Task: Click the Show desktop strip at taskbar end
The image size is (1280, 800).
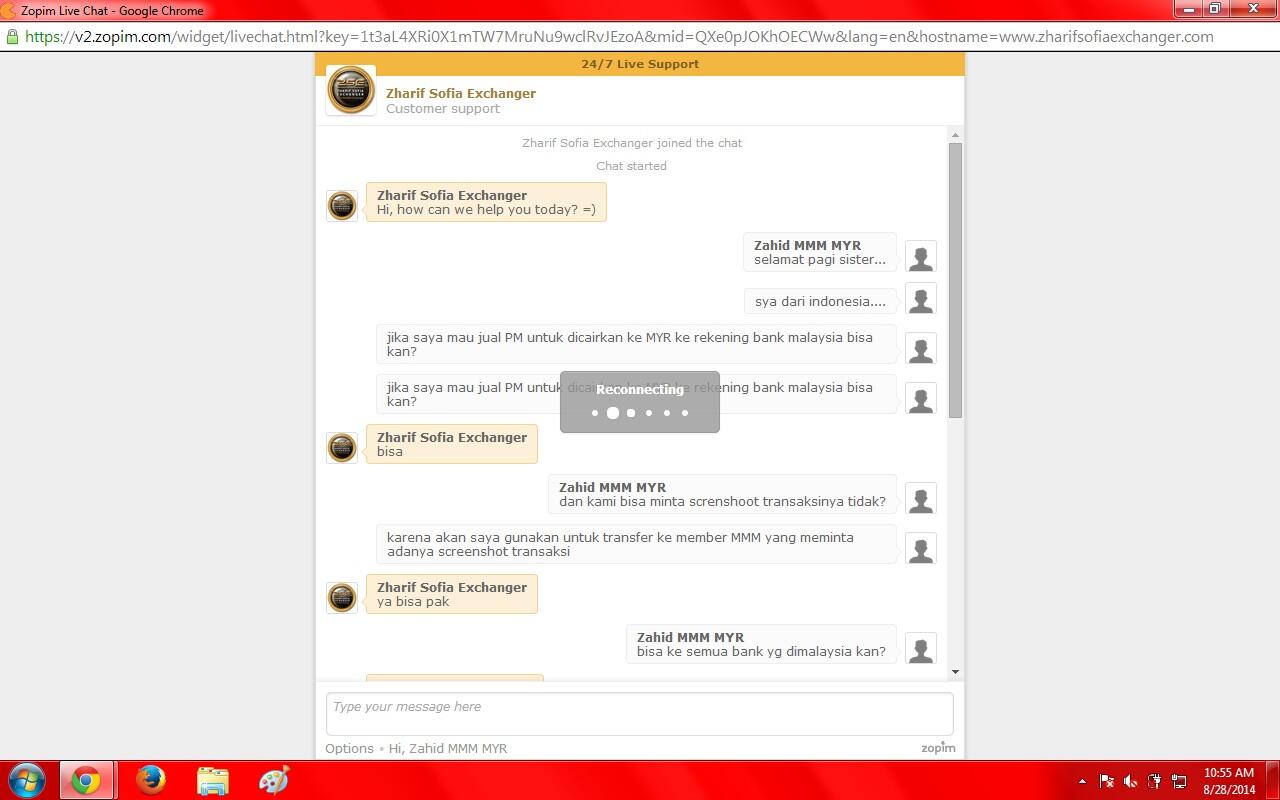Action: point(1273,780)
